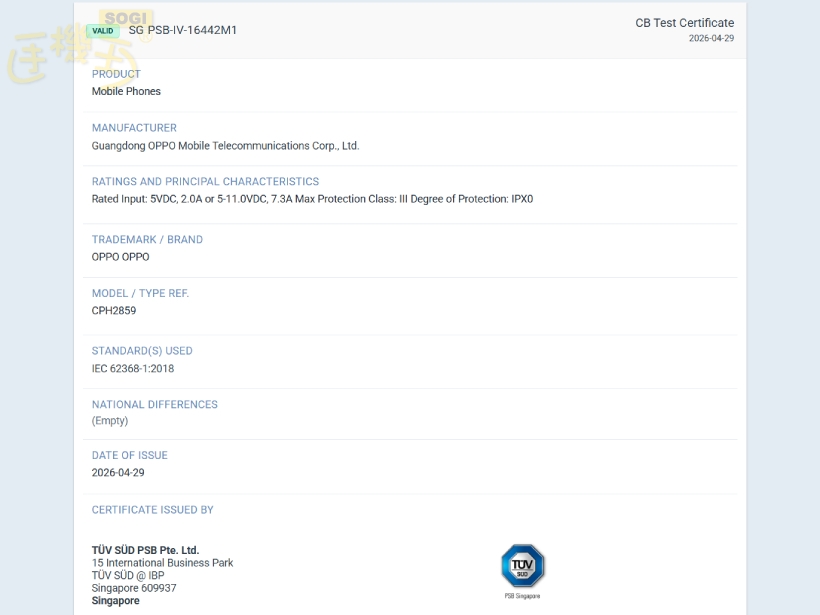Select standard IEC 62368-1:2018

(x=133, y=368)
